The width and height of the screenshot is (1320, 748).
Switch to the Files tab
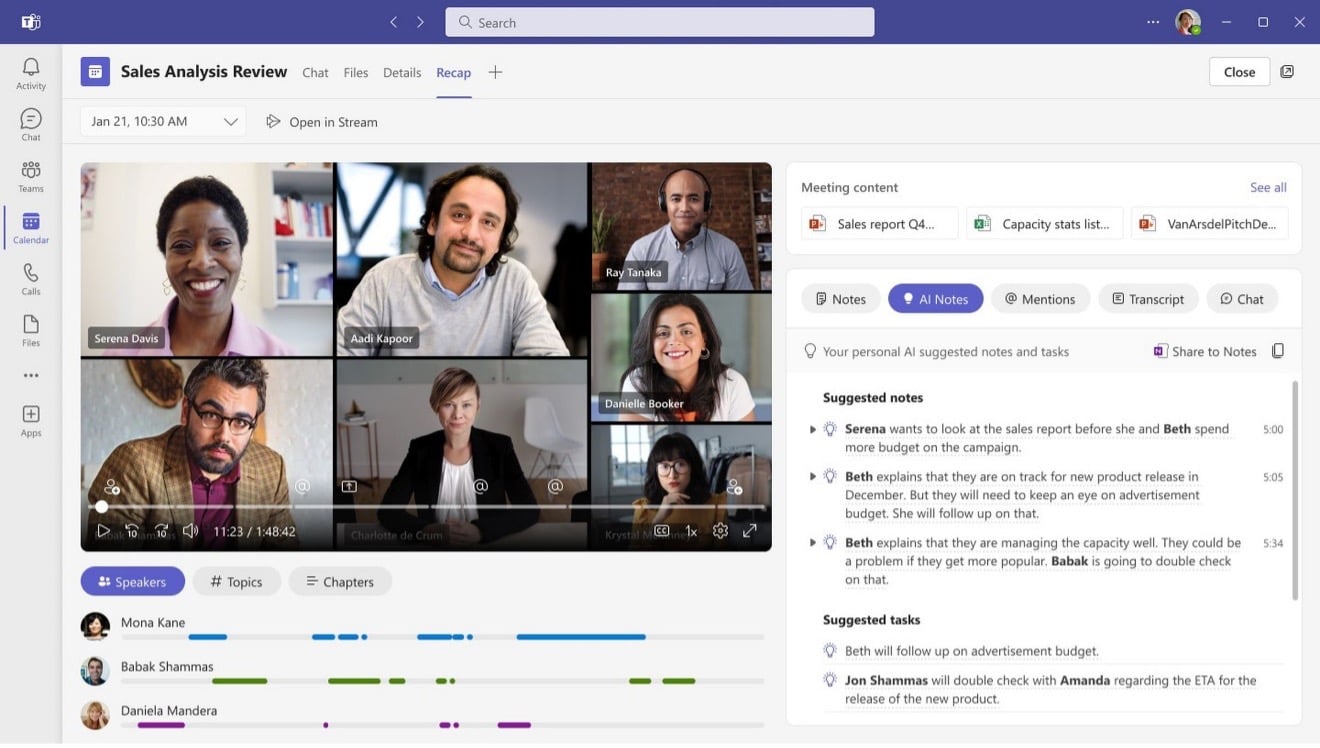356,72
